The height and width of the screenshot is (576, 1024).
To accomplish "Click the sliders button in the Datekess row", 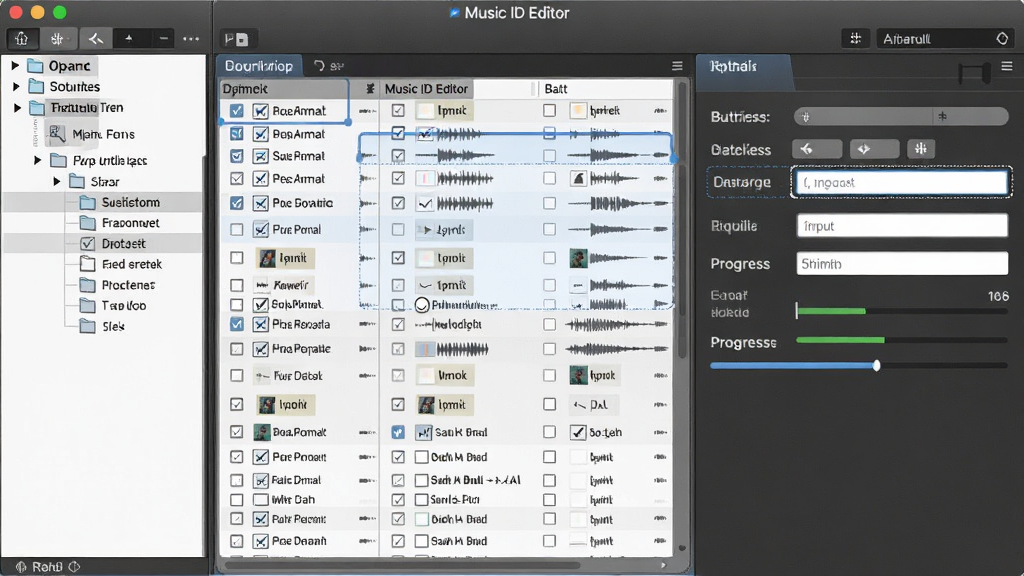I will (x=921, y=149).
